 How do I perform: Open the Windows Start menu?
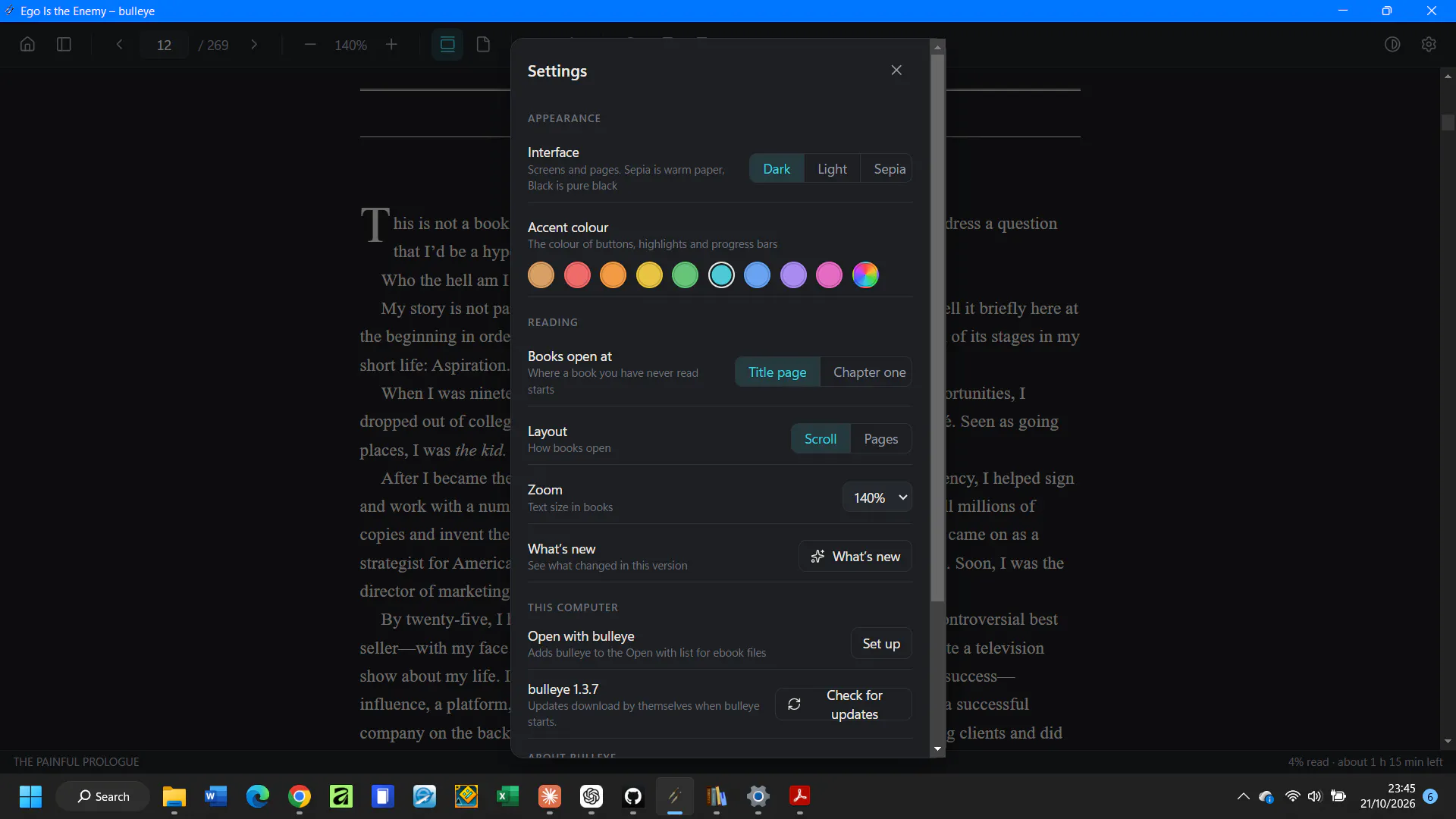[30, 796]
